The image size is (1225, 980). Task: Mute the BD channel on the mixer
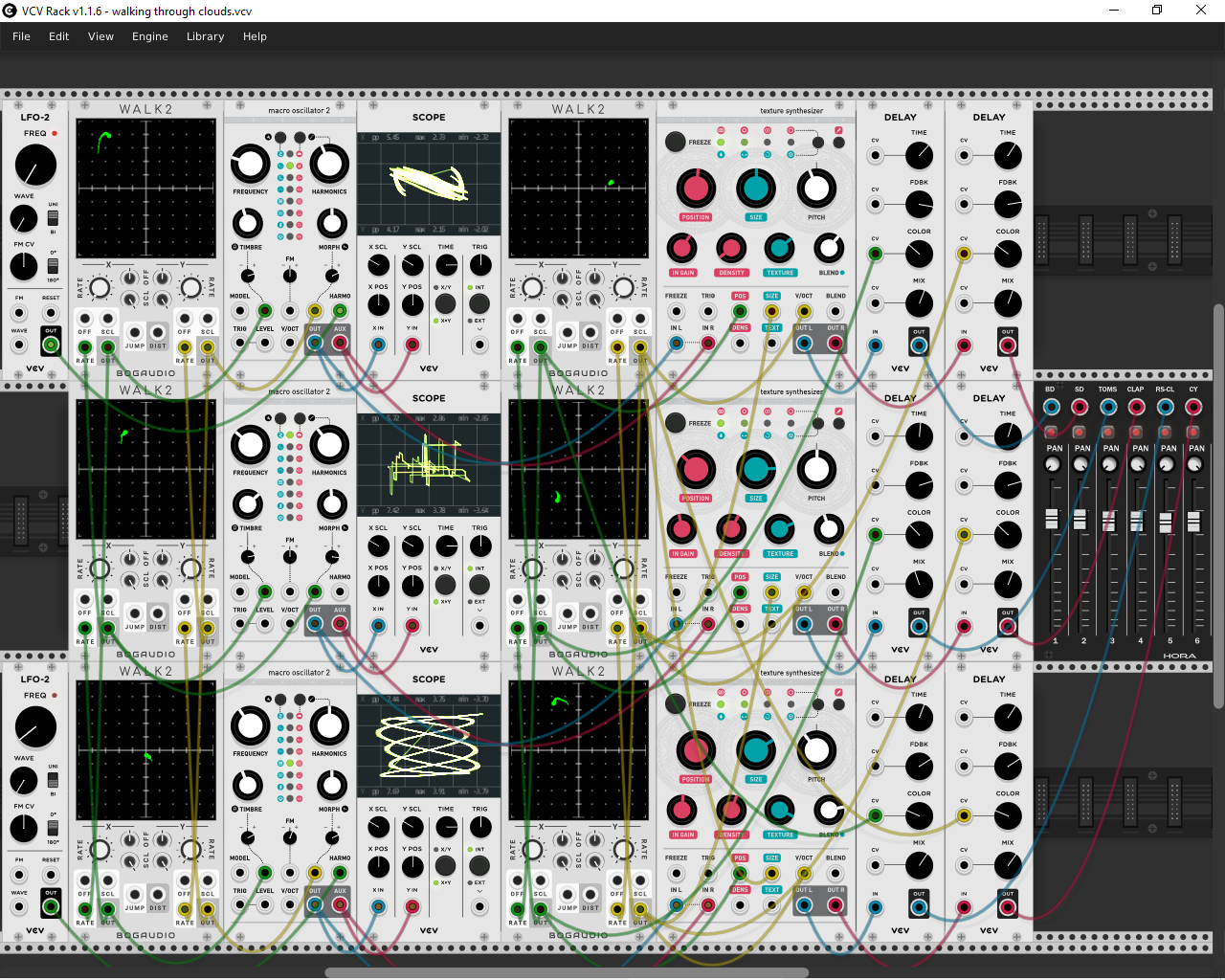pos(1052,432)
